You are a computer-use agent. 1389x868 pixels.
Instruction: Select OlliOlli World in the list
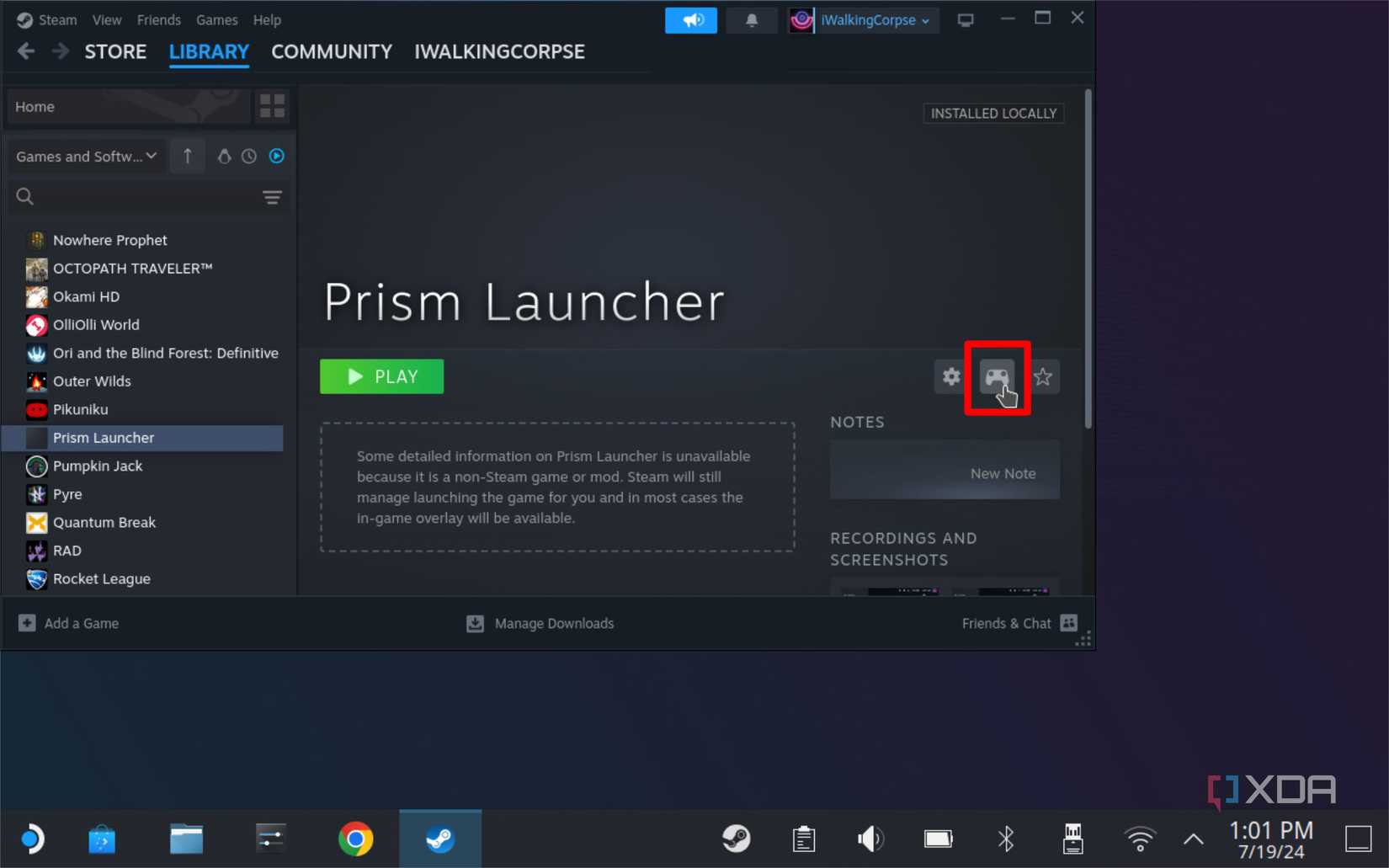[x=142, y=325]
